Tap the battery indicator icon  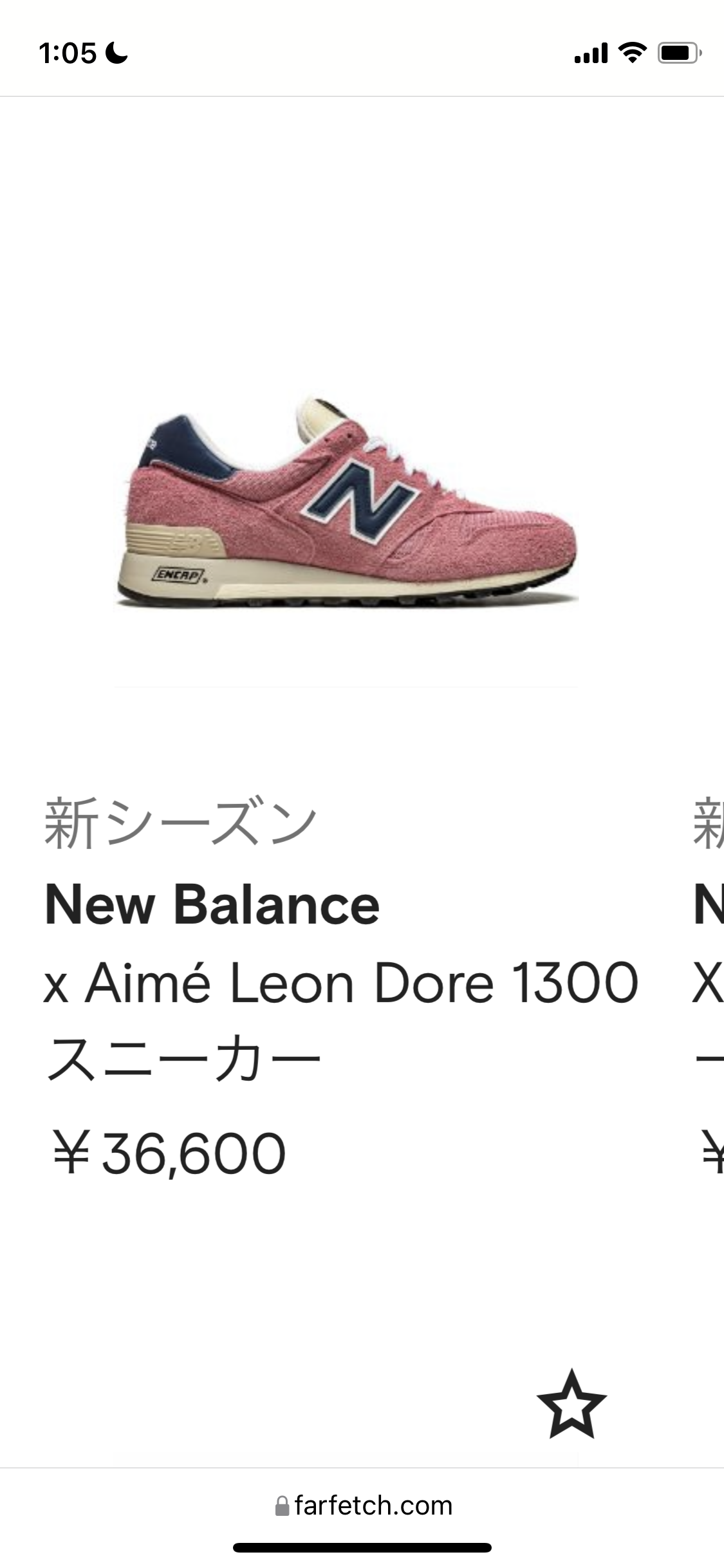point(680,53)
